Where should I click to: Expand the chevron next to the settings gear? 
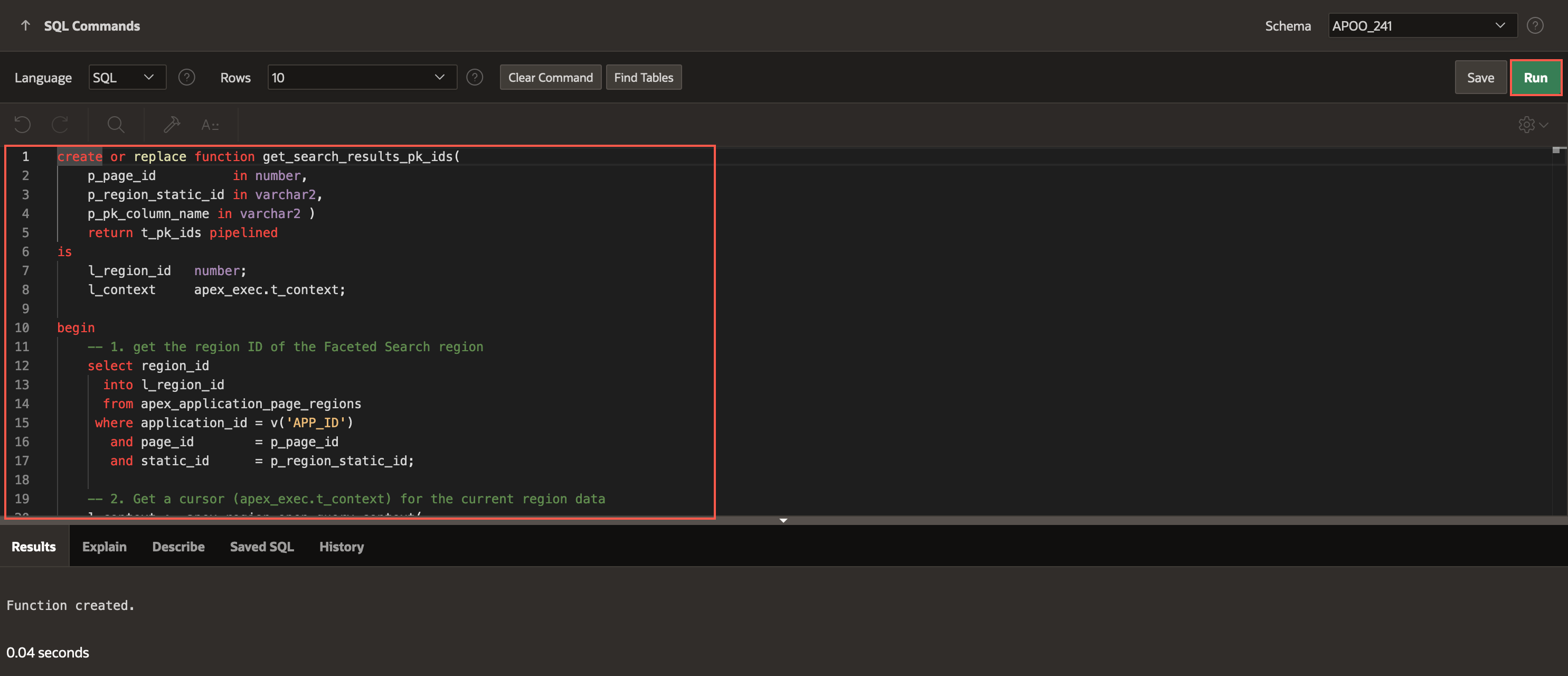(1544, 124)
